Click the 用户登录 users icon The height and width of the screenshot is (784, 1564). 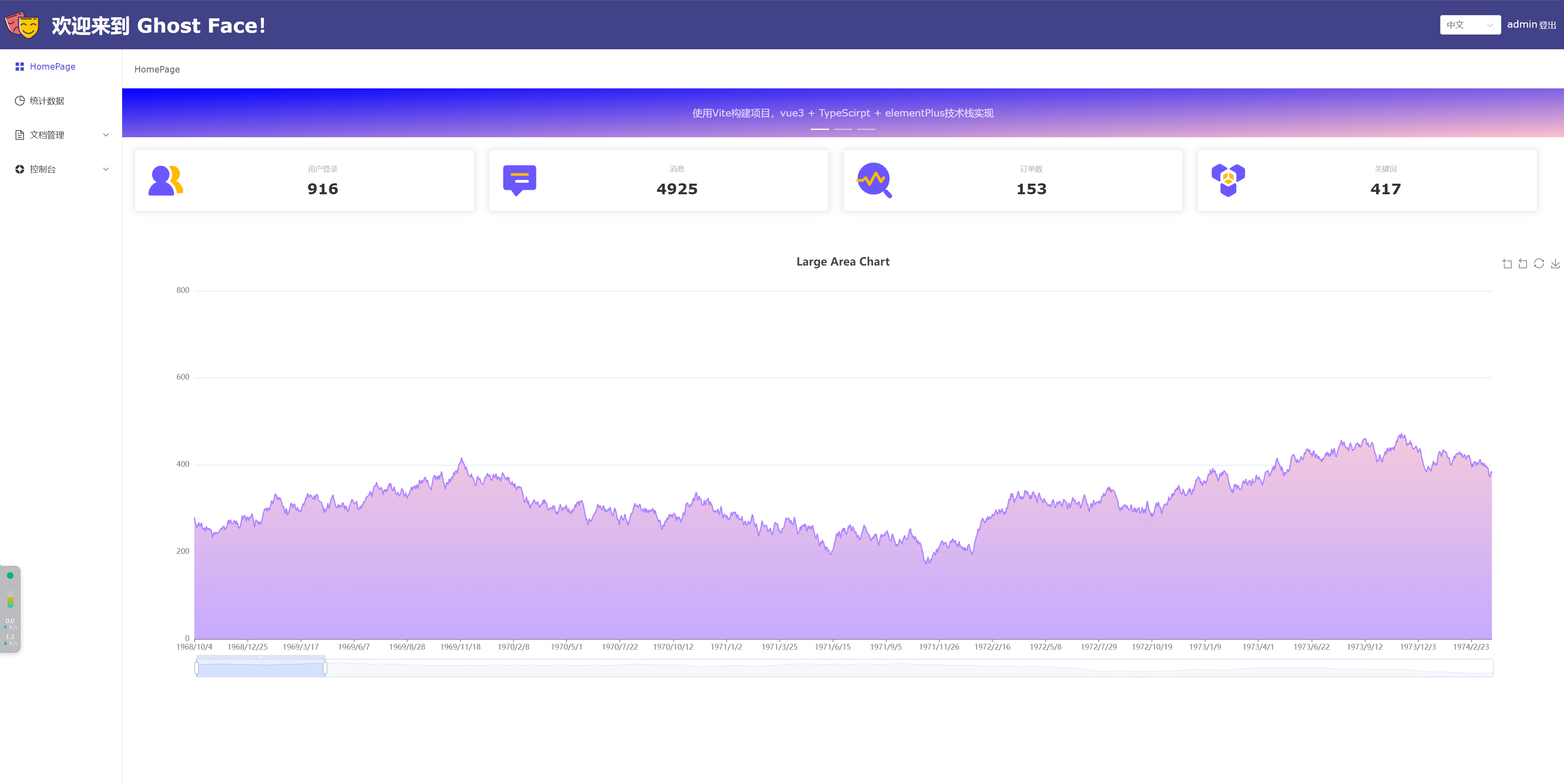click(x=166, y=180)
